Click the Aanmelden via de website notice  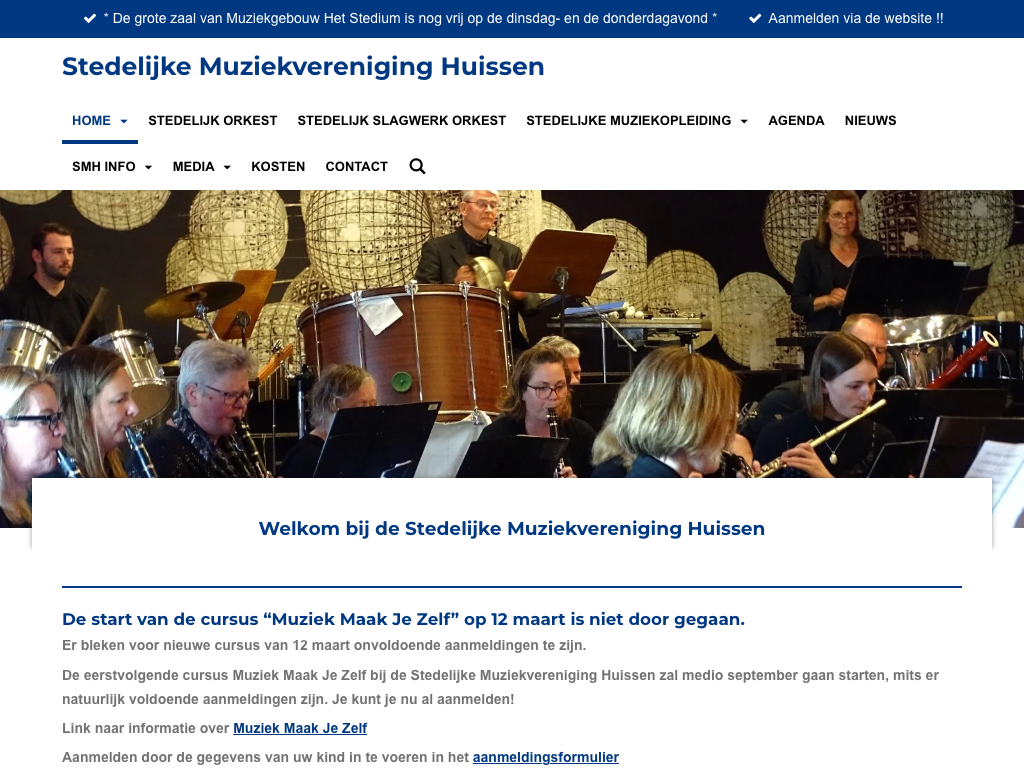[x=856, y=18]
